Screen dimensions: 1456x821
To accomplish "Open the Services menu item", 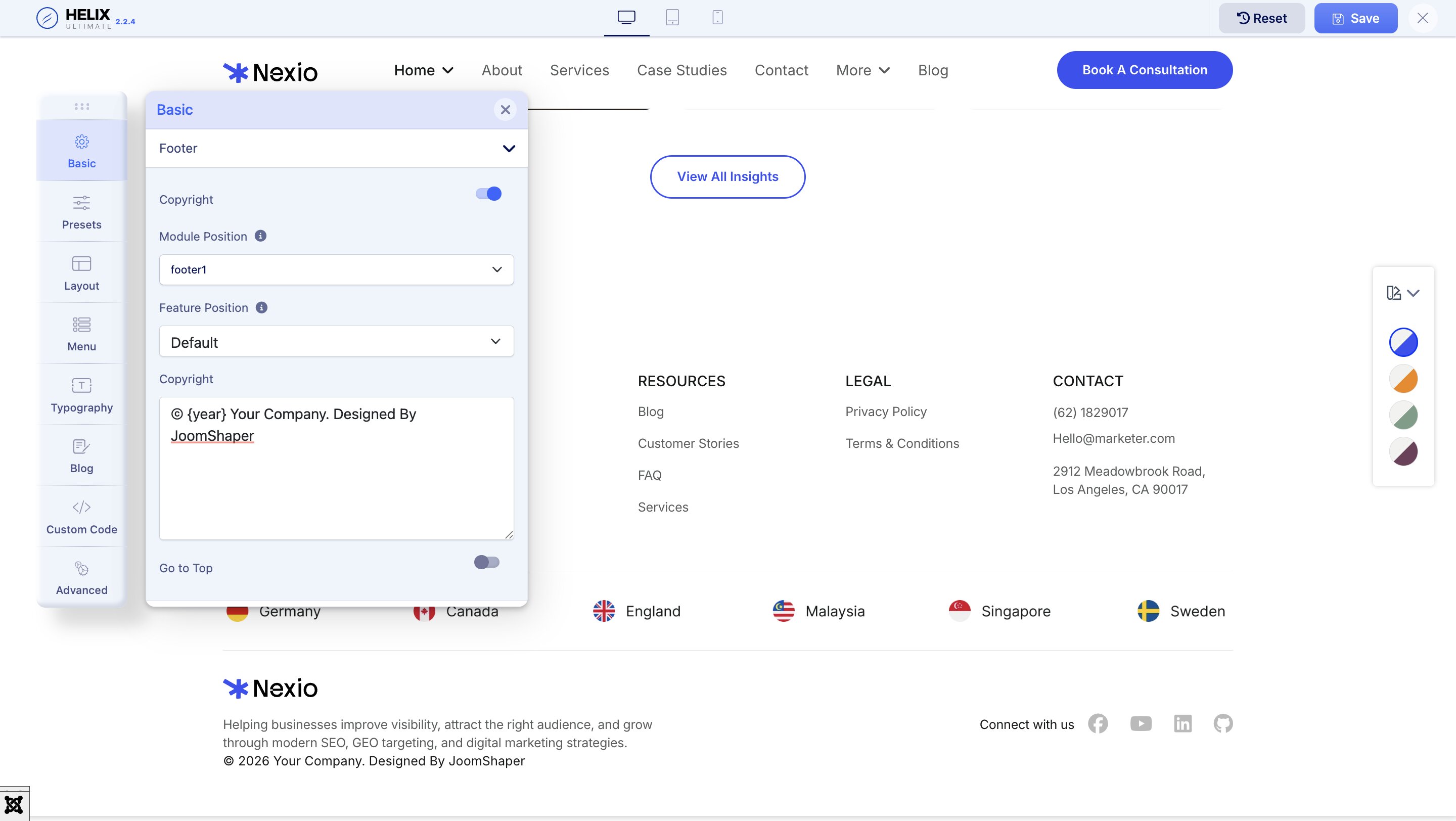I will click(579, 70).
